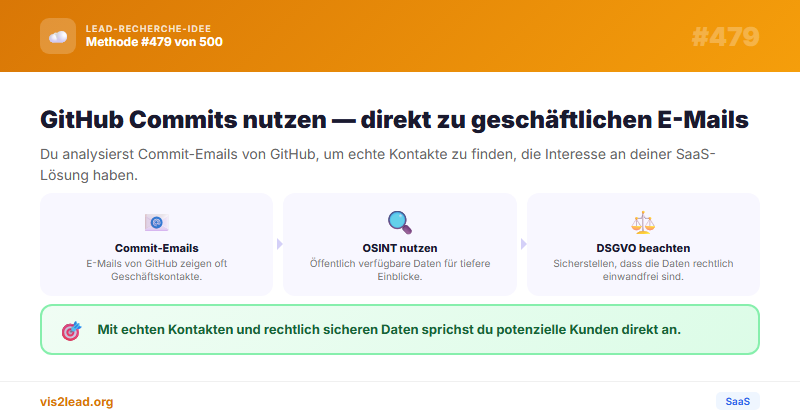Select the Commit-Emails card title
Viewport: 800px width, 420px height.
coord(157,248)
